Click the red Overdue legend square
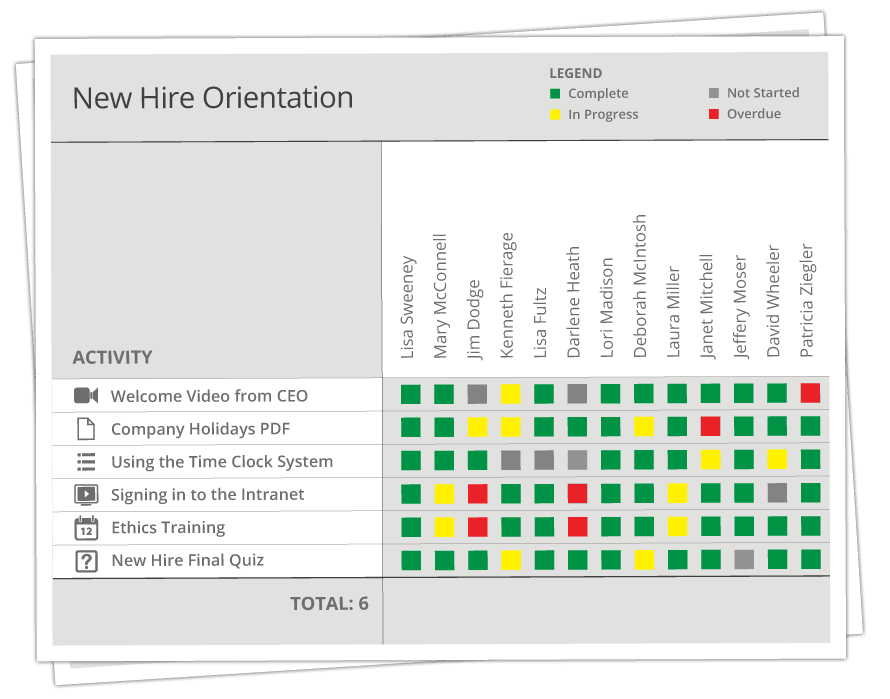This screenshot has width=890, height=699. (x=713, y=114)
